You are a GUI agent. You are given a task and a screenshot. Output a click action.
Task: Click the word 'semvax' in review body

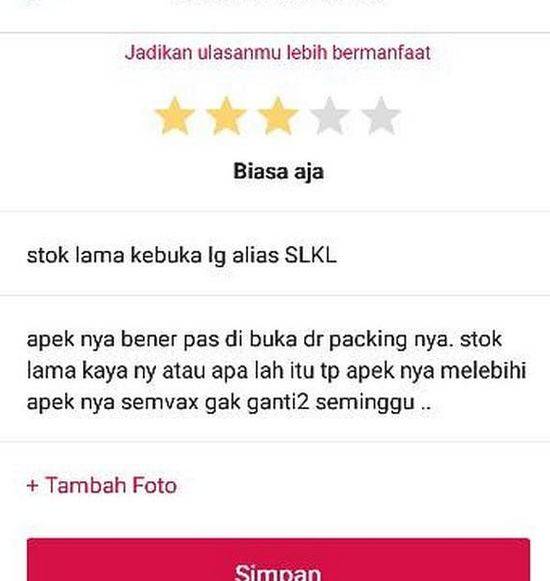160,402
